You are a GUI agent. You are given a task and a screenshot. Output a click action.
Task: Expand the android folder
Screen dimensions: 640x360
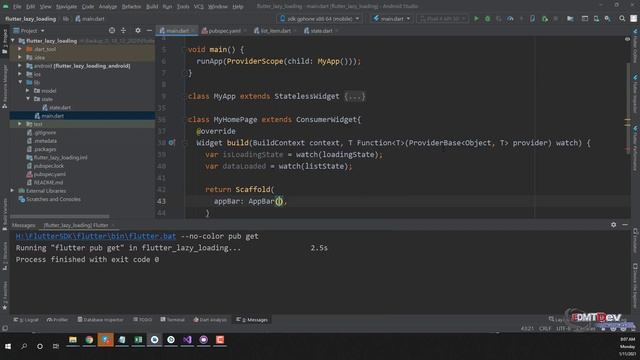tap(20, 66)
